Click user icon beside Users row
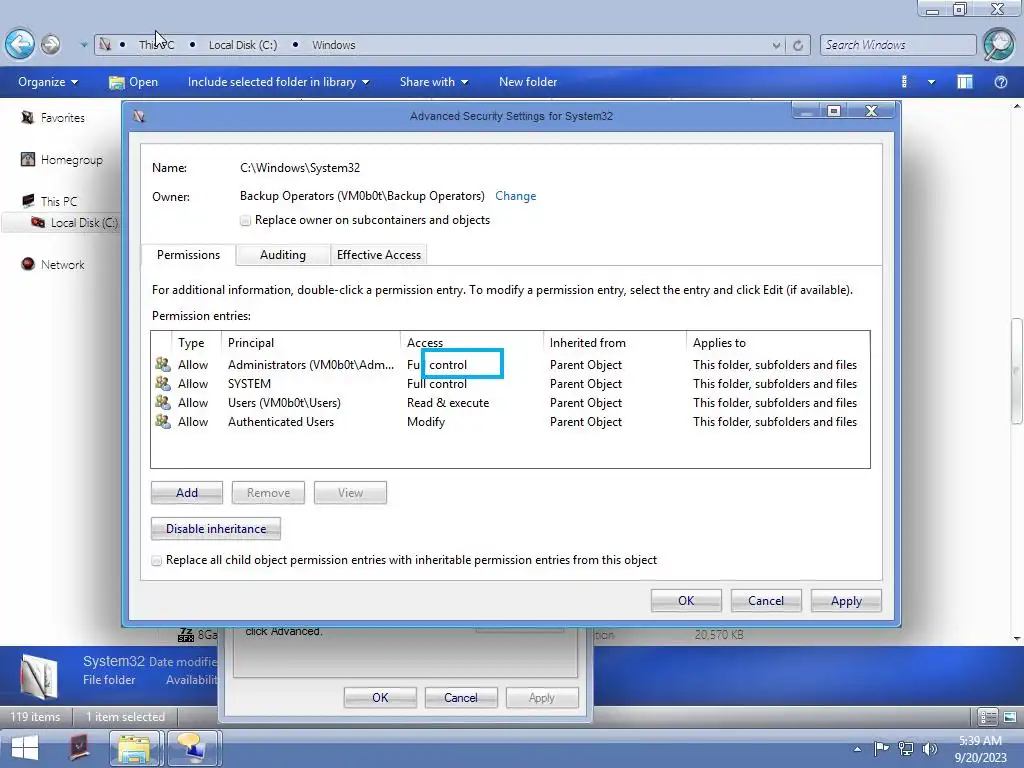1024x768 pixels. [163, 402]
